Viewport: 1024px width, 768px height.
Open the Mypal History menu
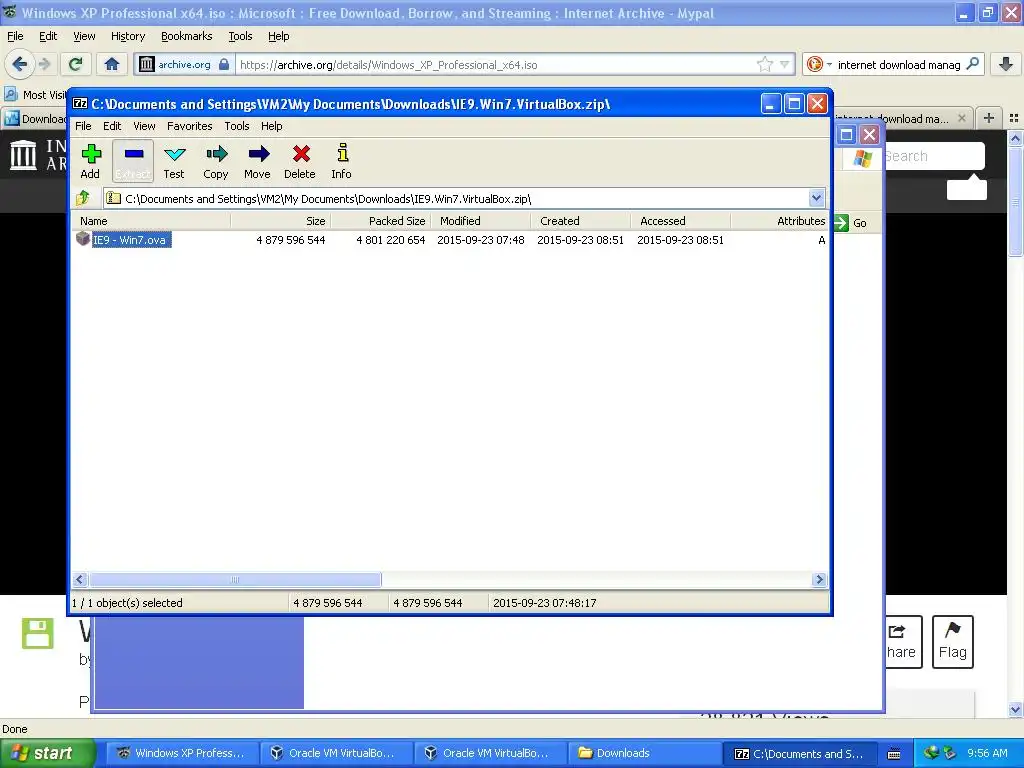[128, 36]
